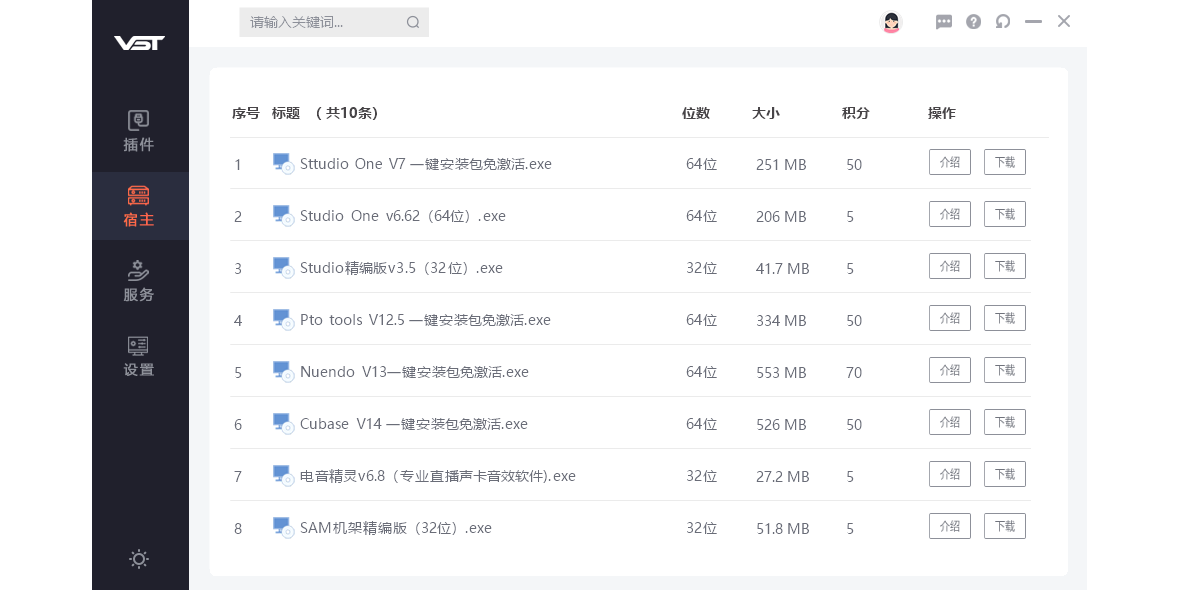This screenshot has height=590, width=1180.
Task: Click the customer support headset icon
Action: tap(1003, 22)
